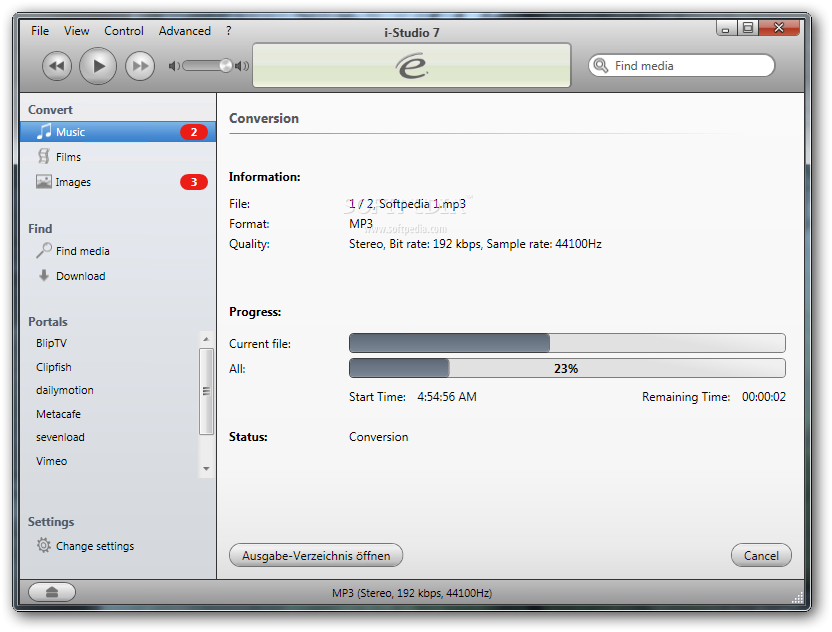The width and height of the screenshot is (832, 632).
Task: Select sevenload portal
Action: pos(60,437)
